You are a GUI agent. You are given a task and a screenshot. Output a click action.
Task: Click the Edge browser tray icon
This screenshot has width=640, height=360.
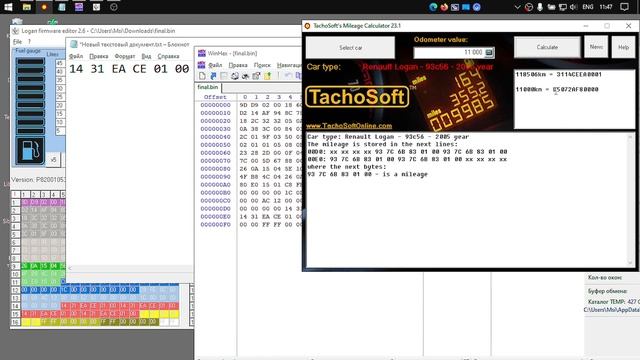(x=433, y=7)
